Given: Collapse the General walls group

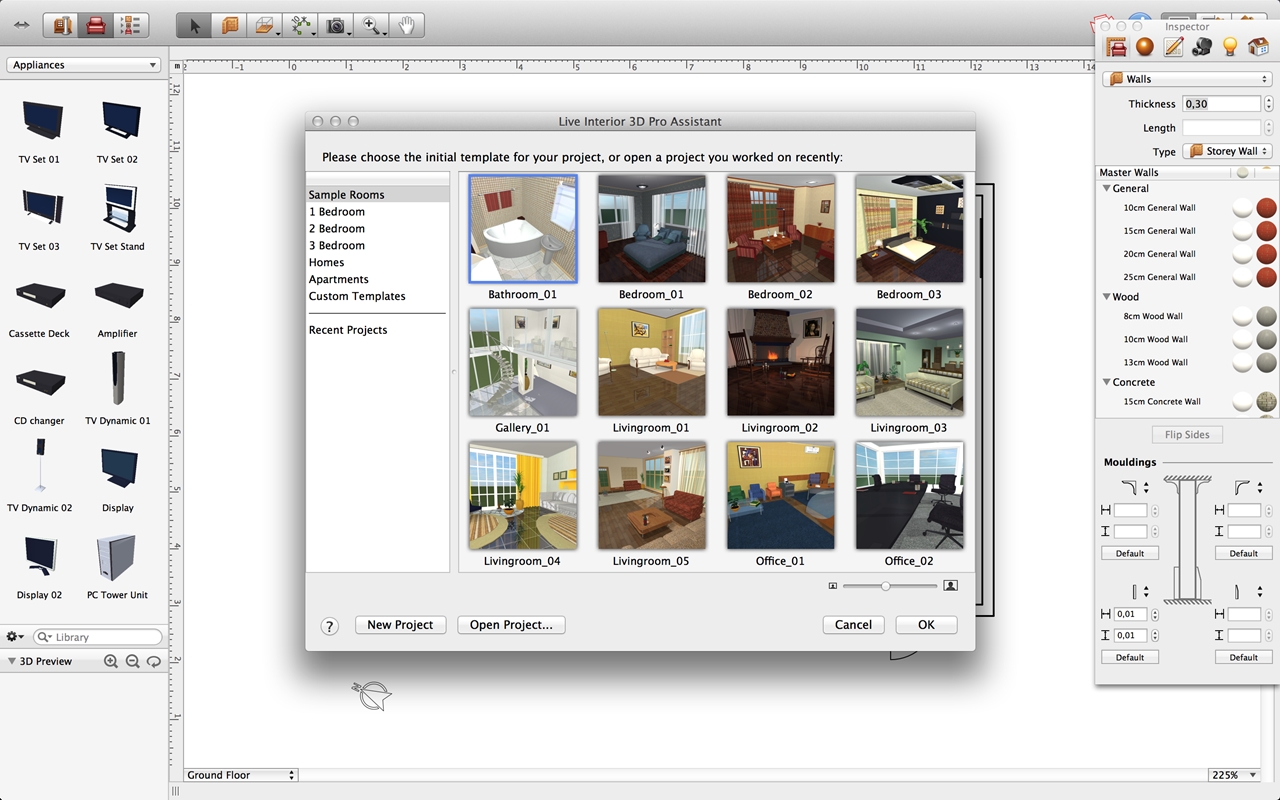Looking at the screenshot, I should [x=1106, y=188].
